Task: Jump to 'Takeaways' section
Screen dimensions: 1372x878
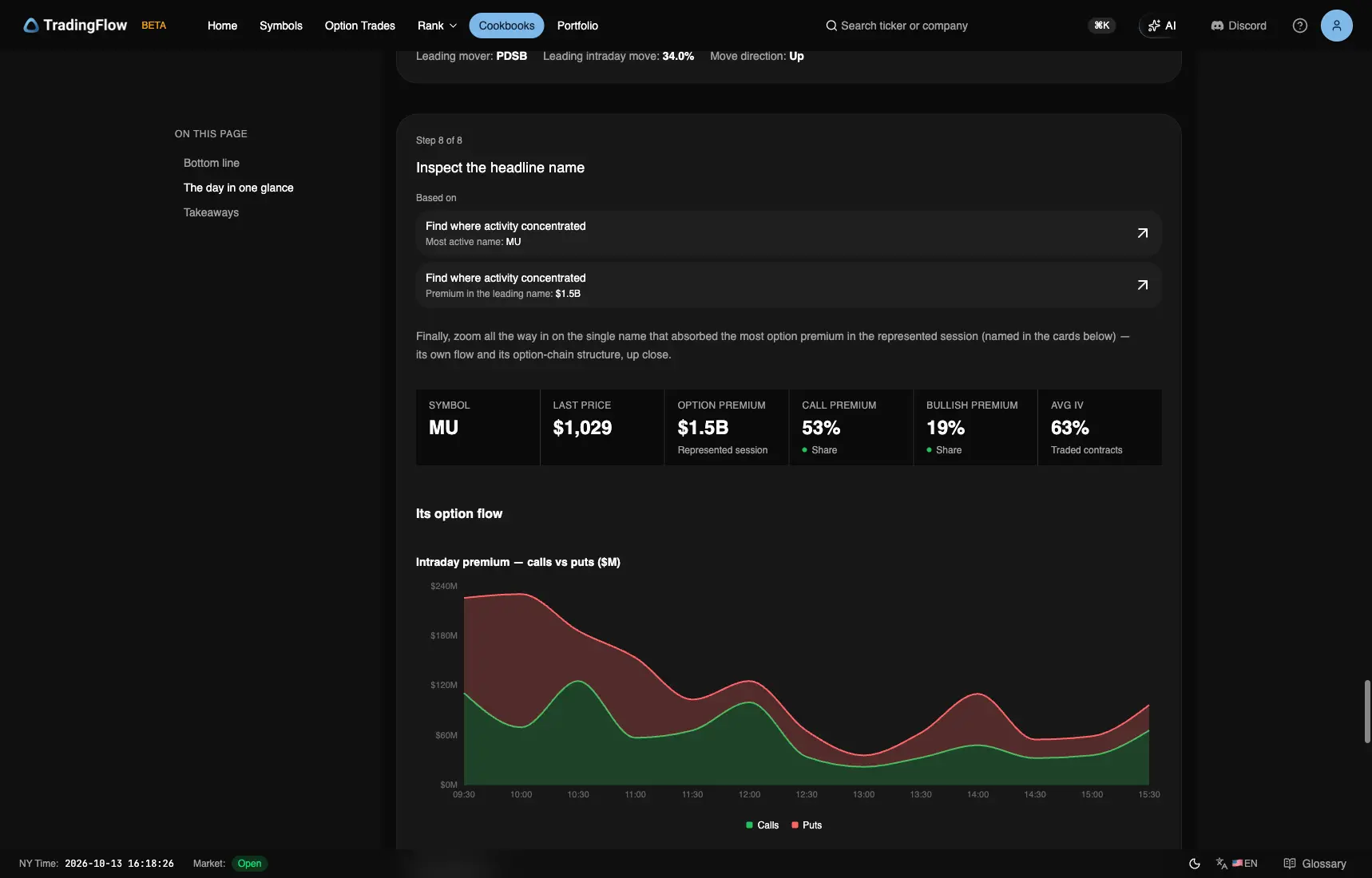Action: pos(211,212)
